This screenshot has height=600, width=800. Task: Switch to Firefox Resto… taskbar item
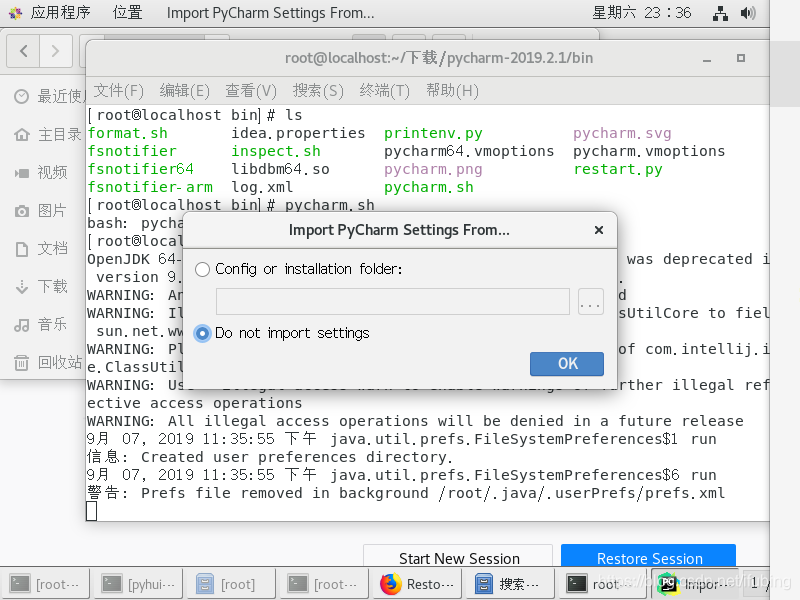(x=417, y=584)
